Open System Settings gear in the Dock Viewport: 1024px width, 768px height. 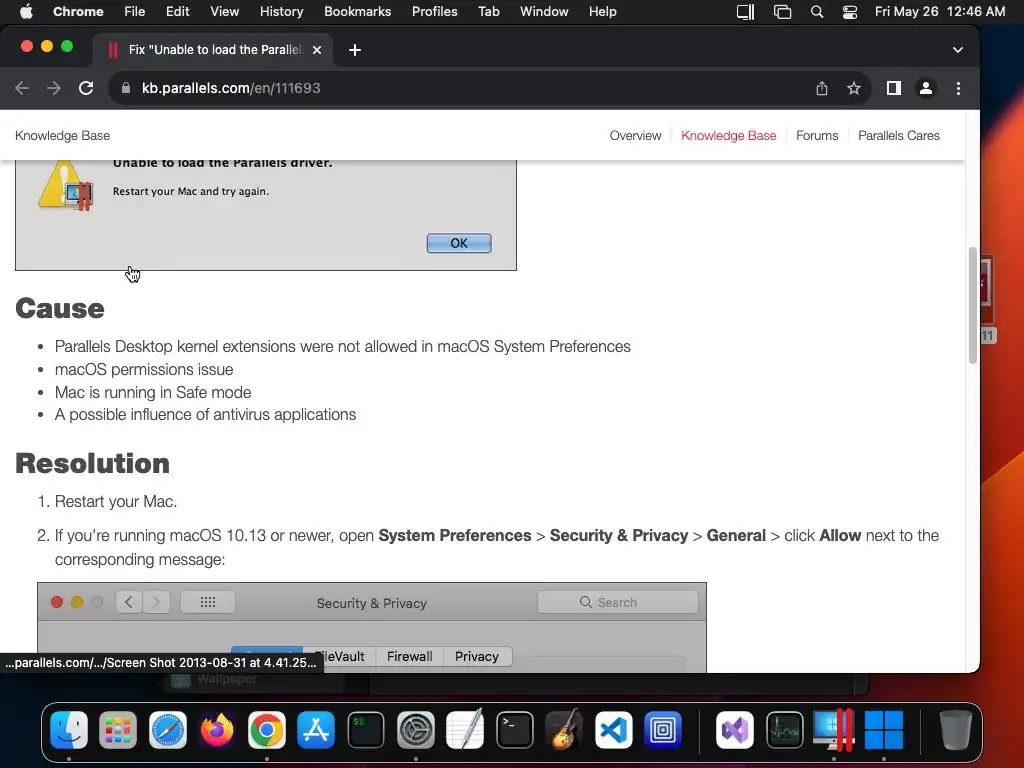tap(415, 729)
